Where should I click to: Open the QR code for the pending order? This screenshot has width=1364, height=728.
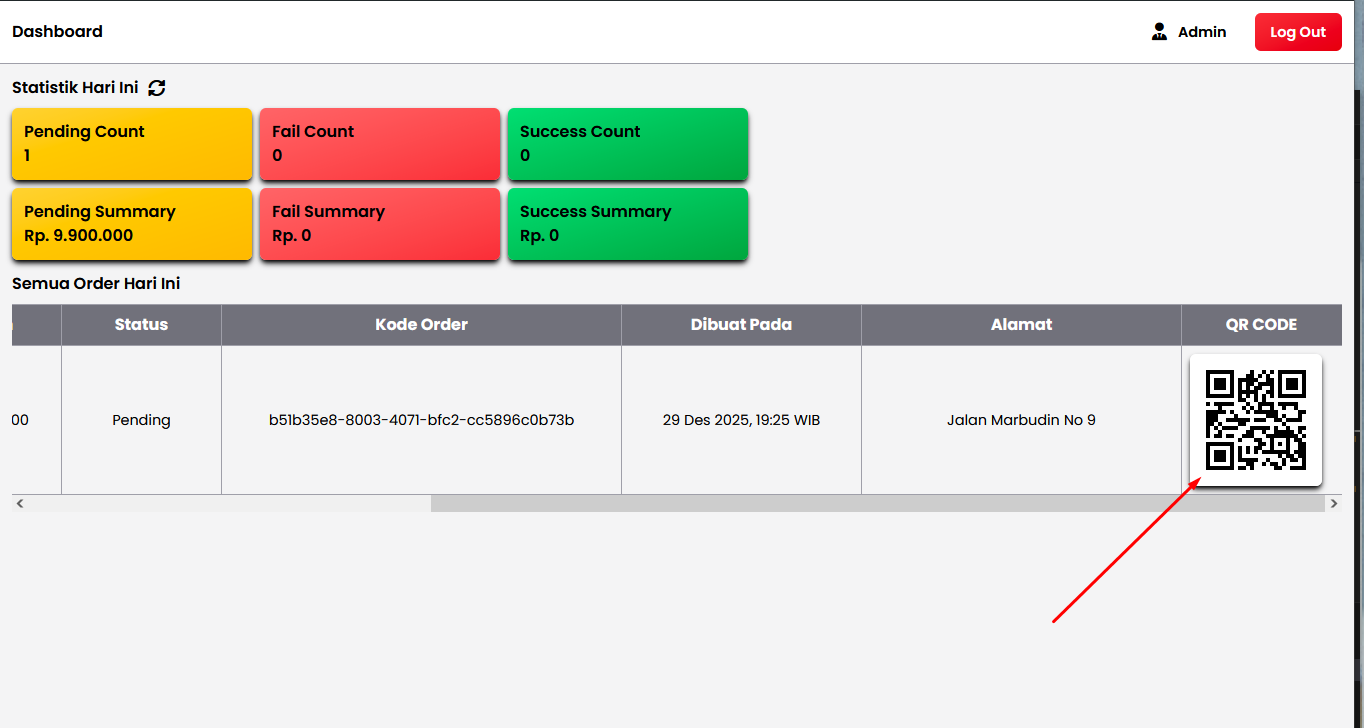[x=1255, y=420]
